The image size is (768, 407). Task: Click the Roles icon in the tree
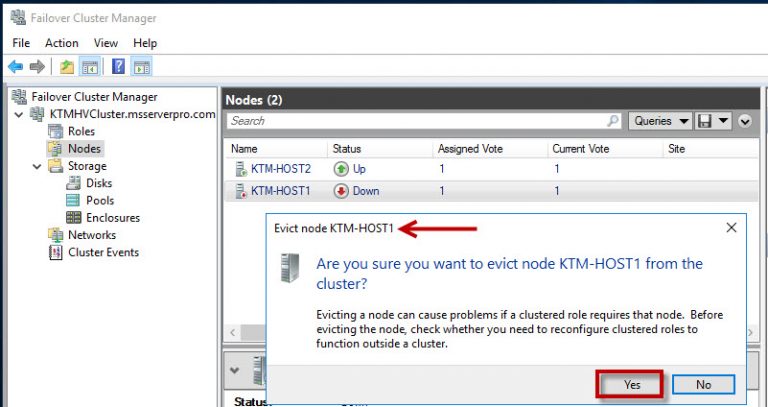(56, 131)
